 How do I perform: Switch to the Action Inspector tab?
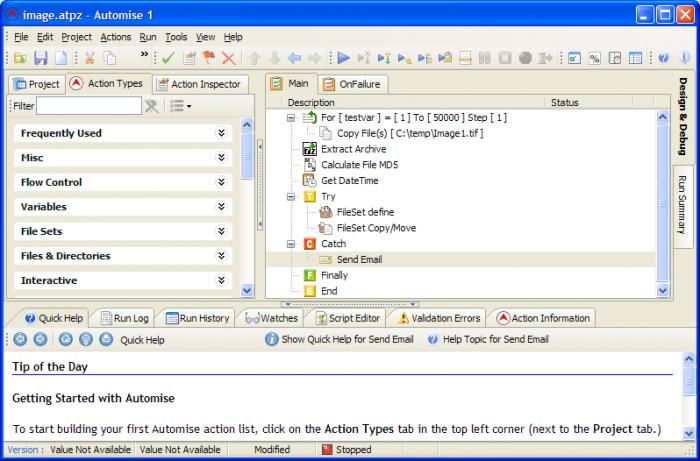200,84
